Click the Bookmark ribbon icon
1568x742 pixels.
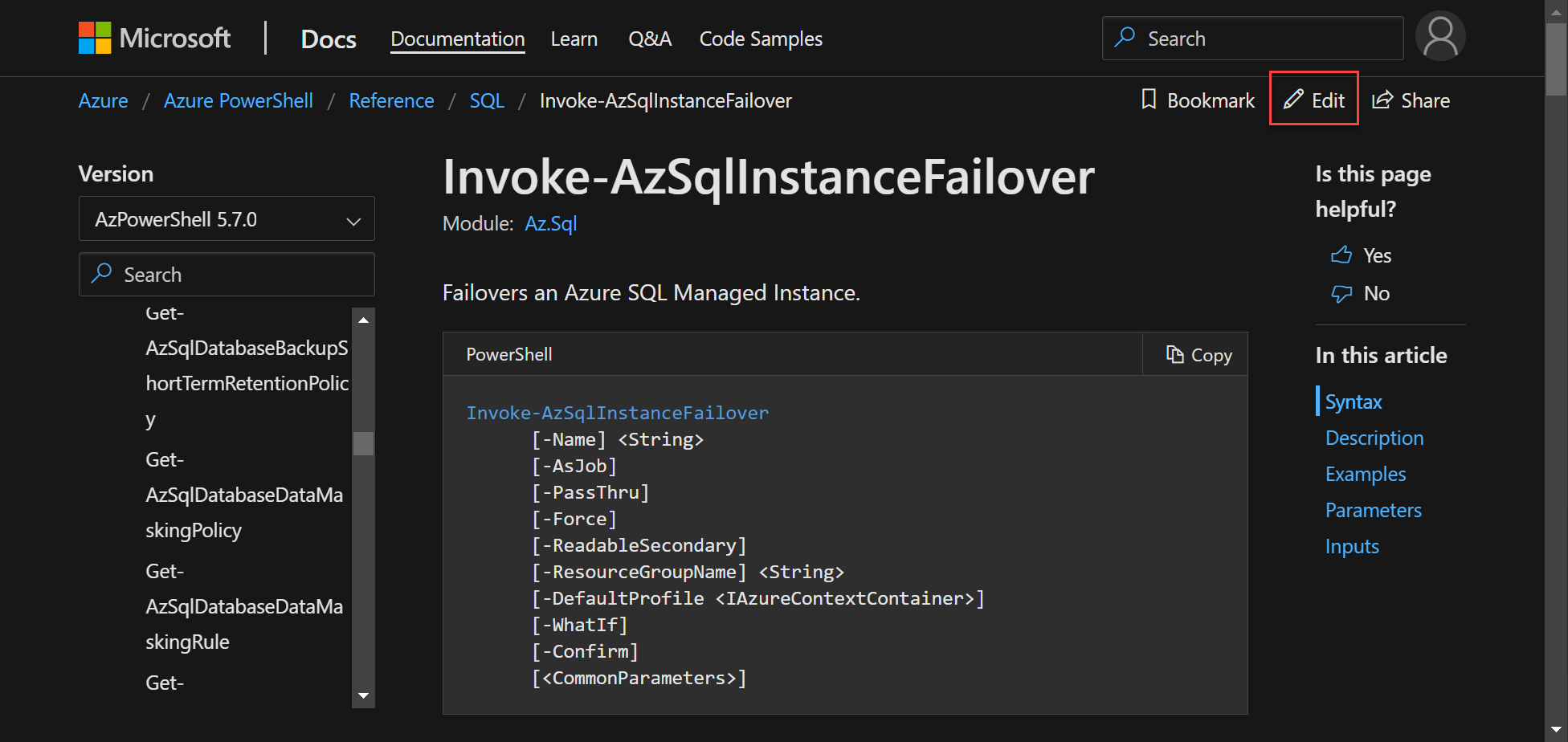(1149, 100)
